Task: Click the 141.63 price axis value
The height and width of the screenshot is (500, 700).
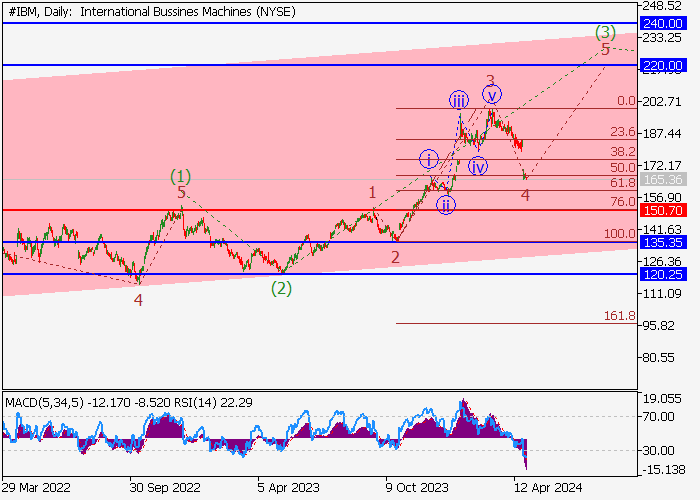Action: coord(662,229)
